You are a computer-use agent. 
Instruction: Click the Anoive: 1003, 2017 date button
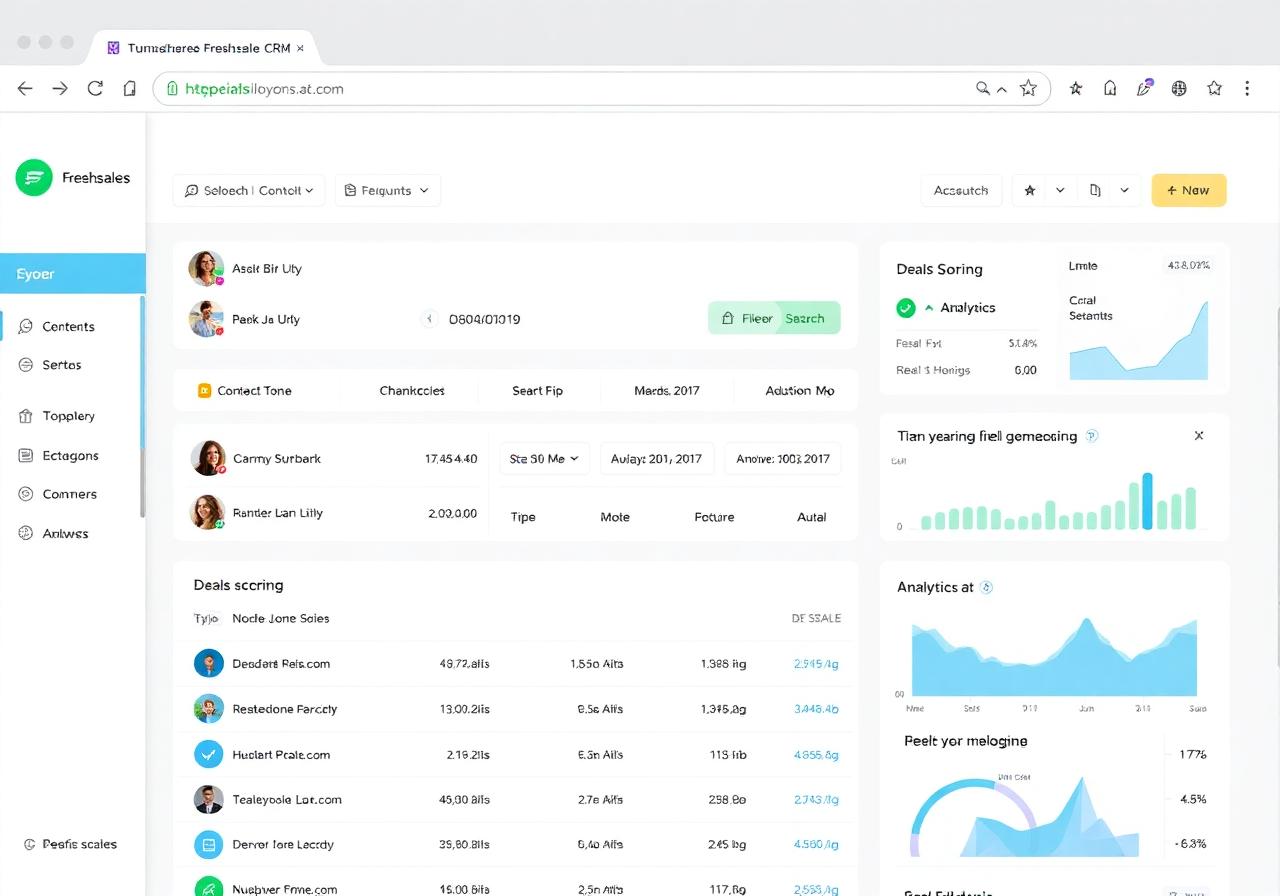pyautogui.click(x=783, y=458)
